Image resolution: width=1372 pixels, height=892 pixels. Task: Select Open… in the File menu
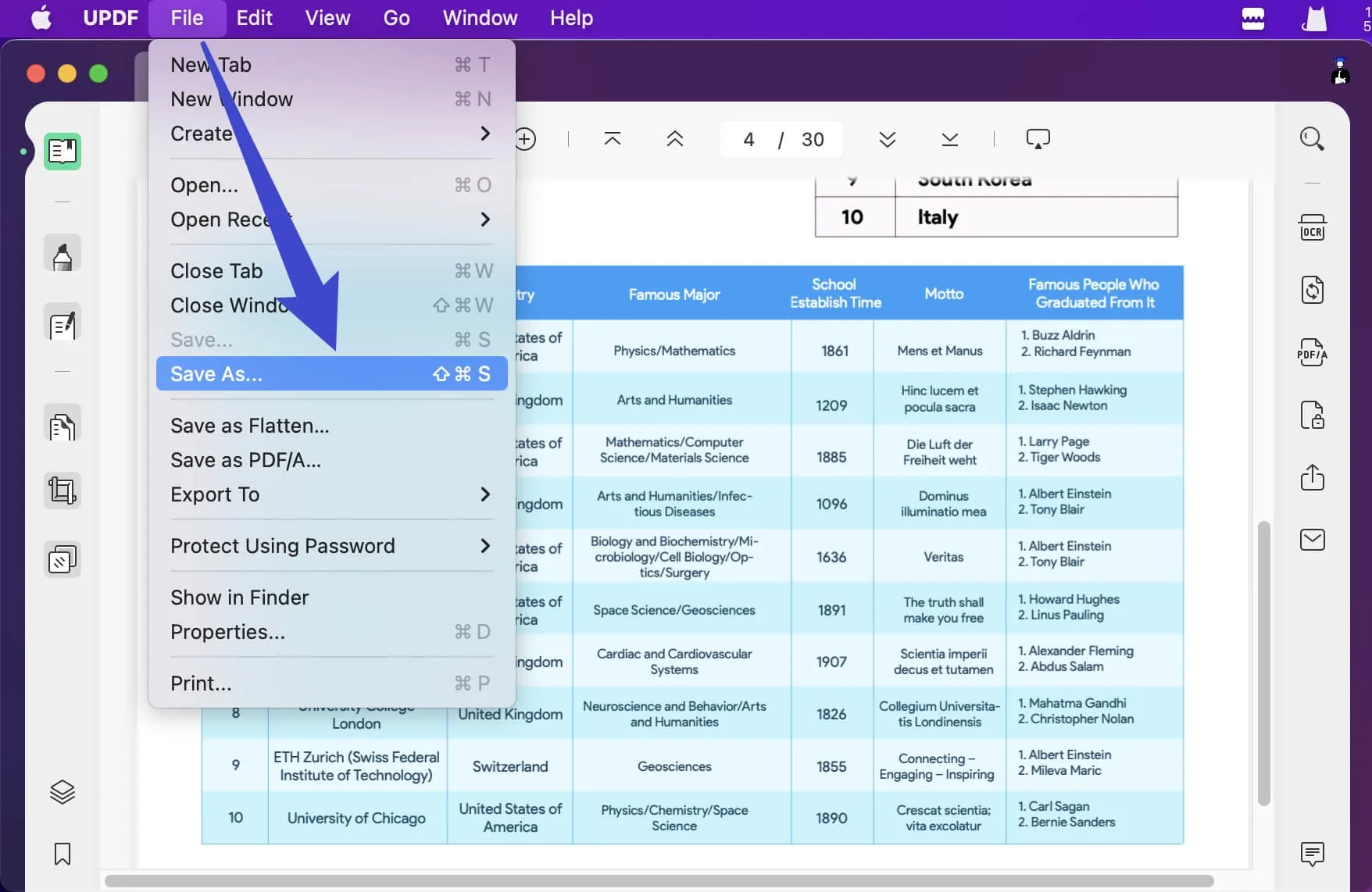pos(332,185)
